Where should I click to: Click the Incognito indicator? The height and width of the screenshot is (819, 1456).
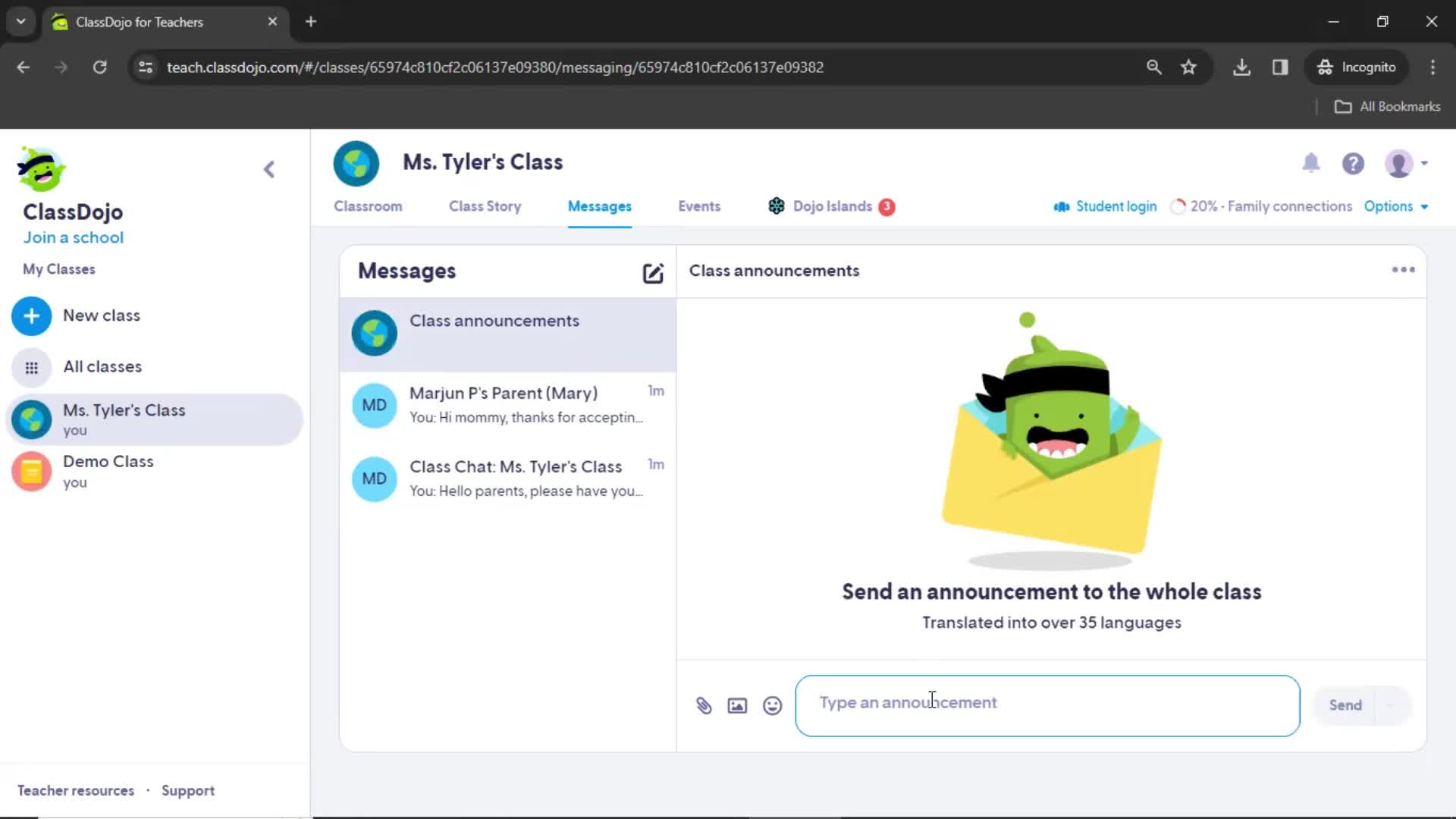pyautogui.click(x=1356, y=67)
